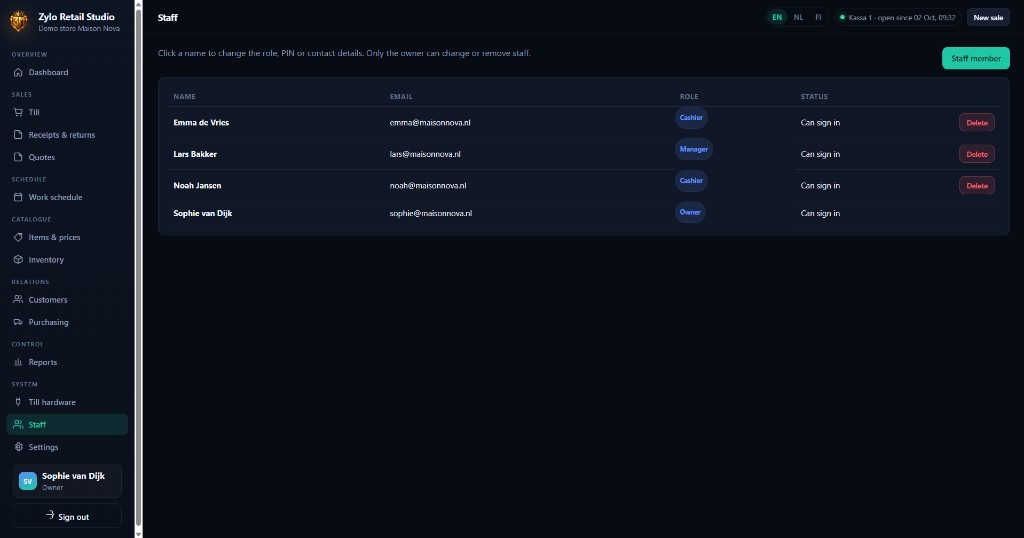Click the Dashboard home icon

[x=18, y=72]
